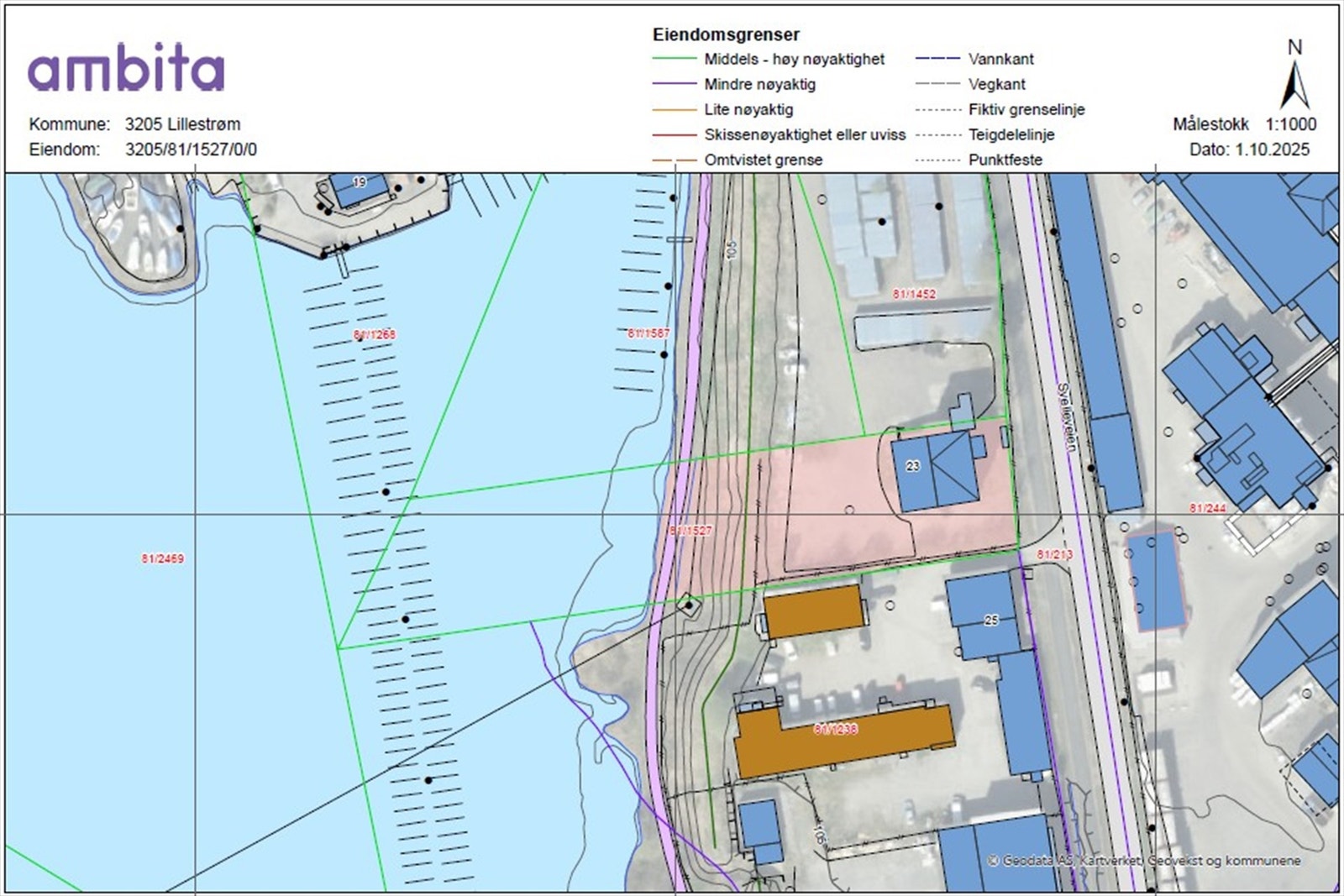Click the map scale '1:1000' value

click(1291, 124)
